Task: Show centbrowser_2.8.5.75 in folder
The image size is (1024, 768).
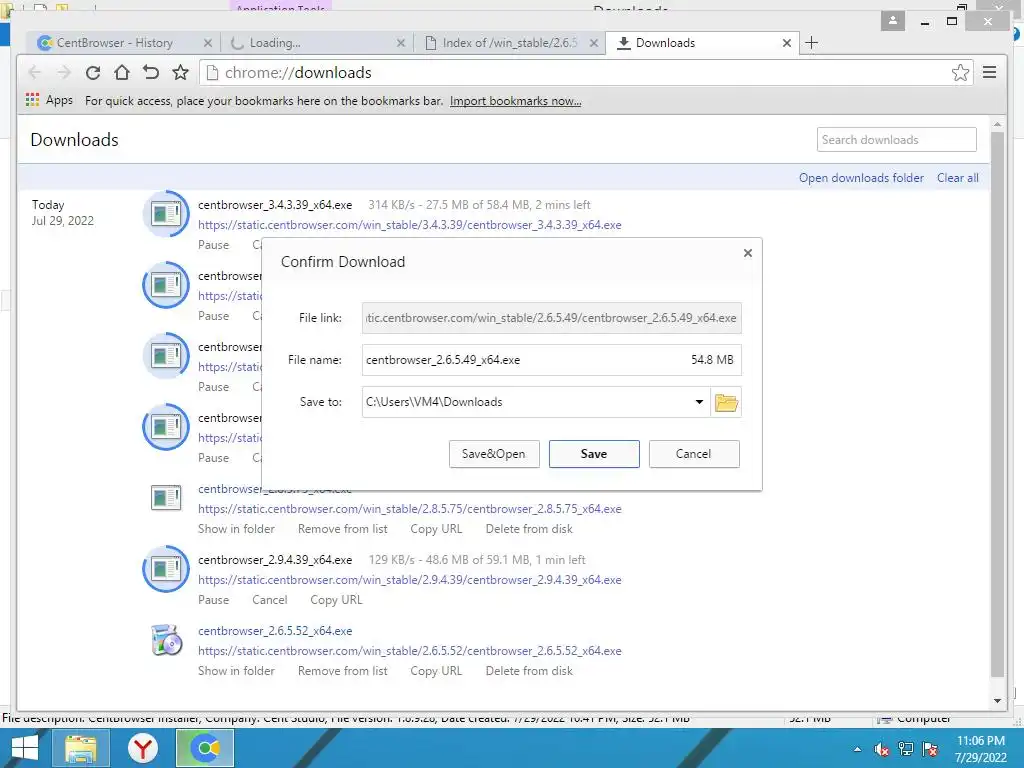Action: (236, 529)
